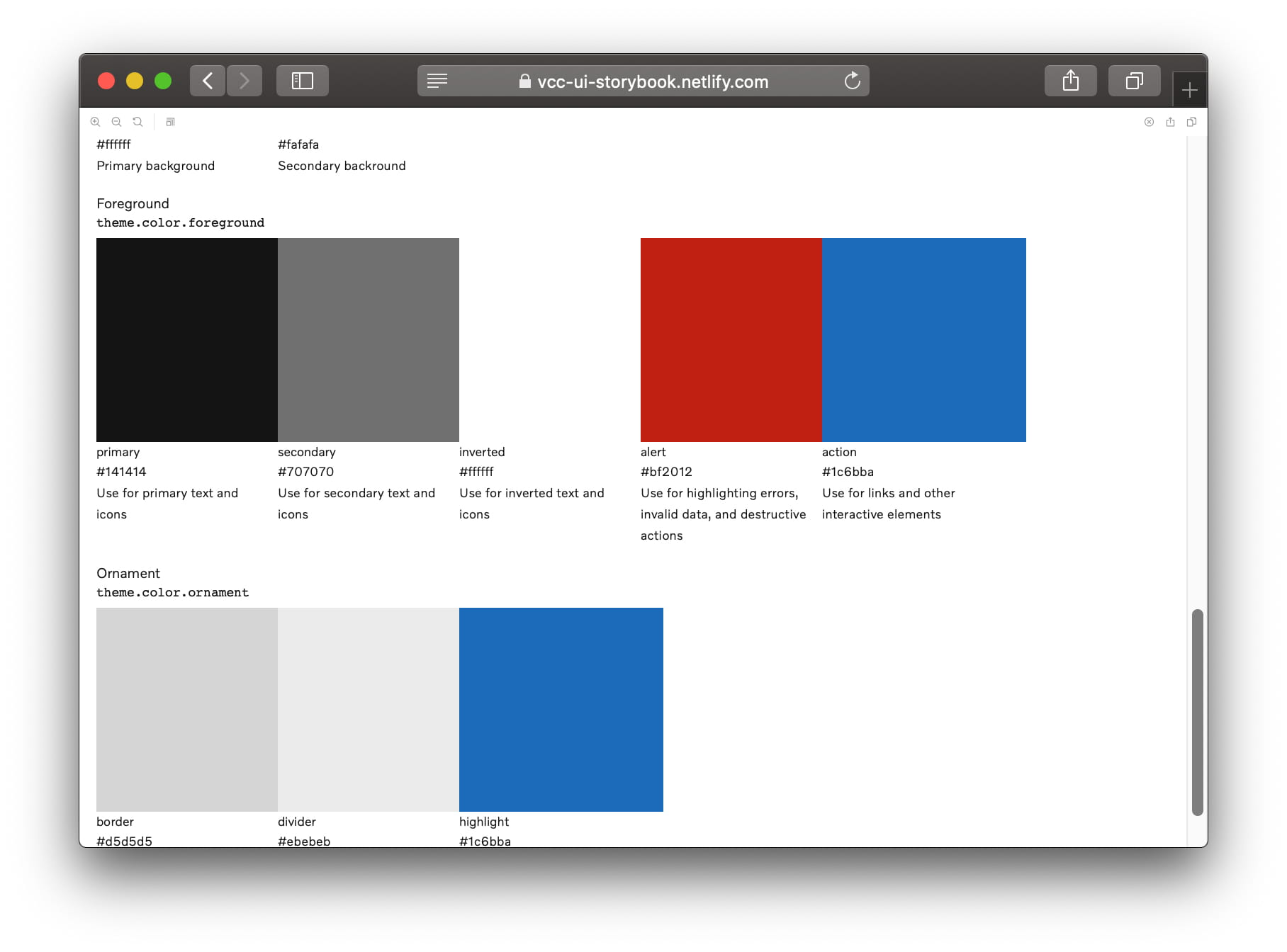The height and width of the screenshot is (952, 1287).
Task: Open the Safari share sheet
Action: pos(1070,81)
